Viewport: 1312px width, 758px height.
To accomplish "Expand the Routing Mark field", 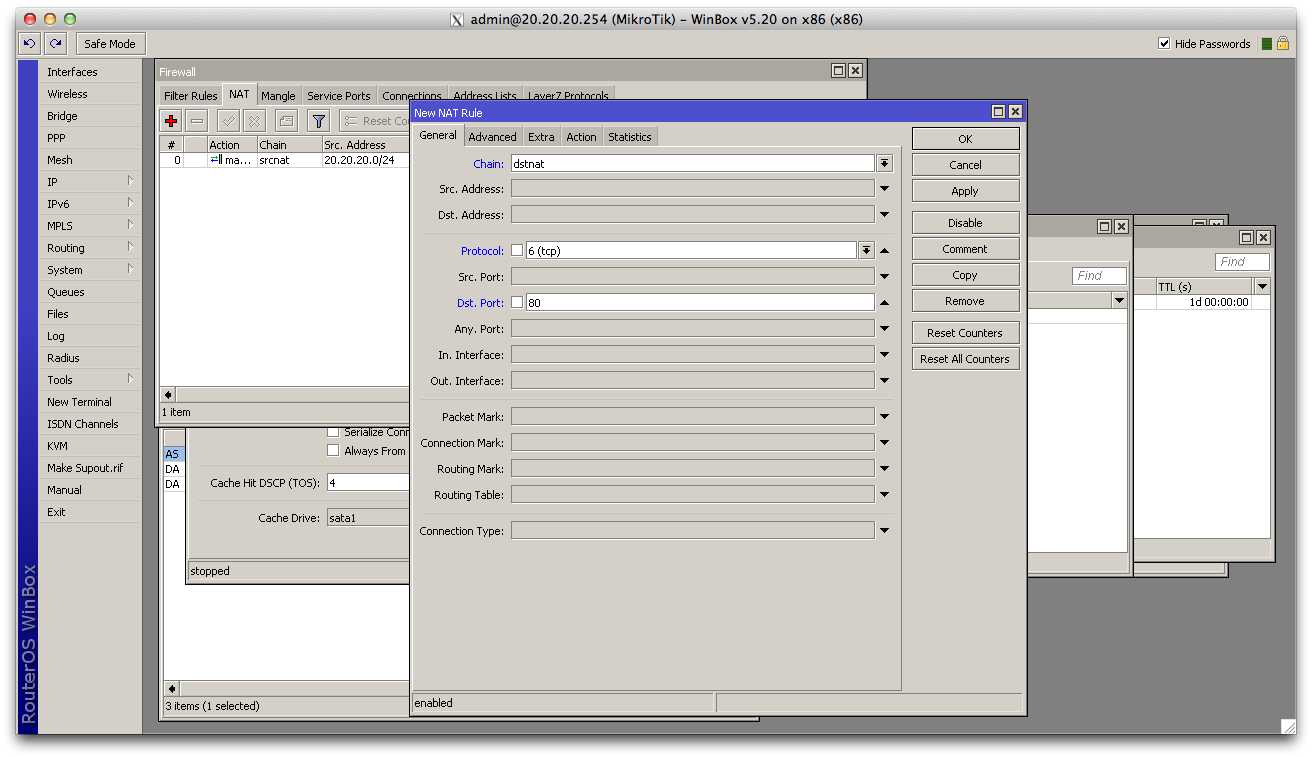I will coord(884,469).
